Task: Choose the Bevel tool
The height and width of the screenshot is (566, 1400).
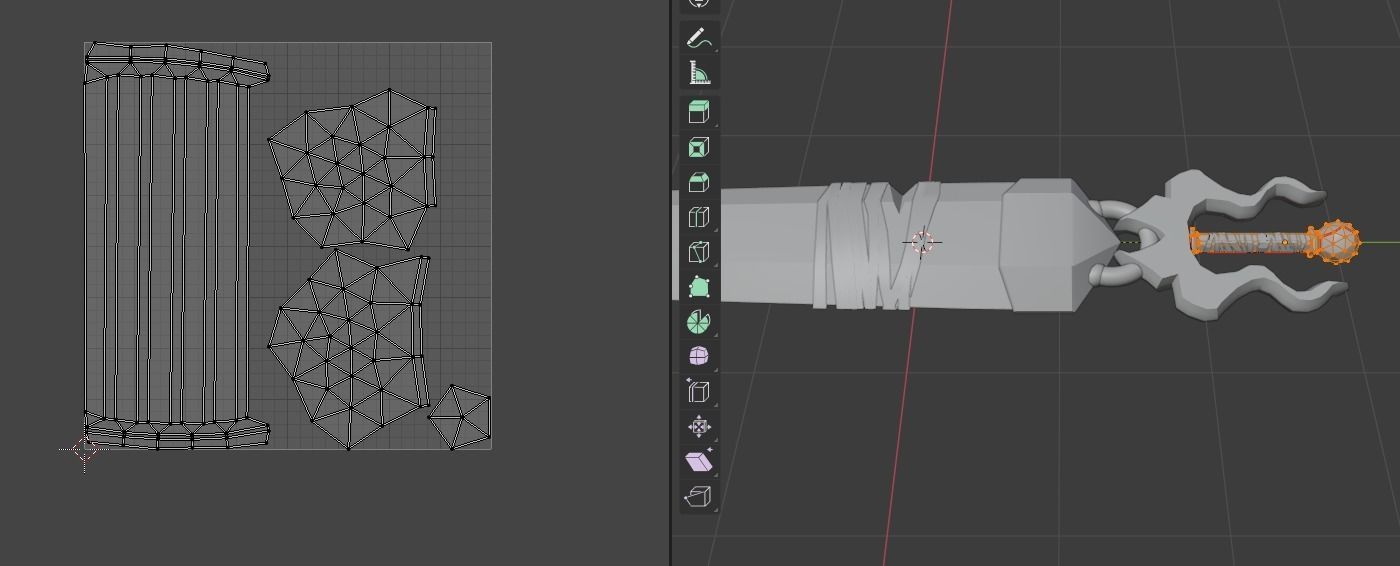Action: tap(699, 182)
